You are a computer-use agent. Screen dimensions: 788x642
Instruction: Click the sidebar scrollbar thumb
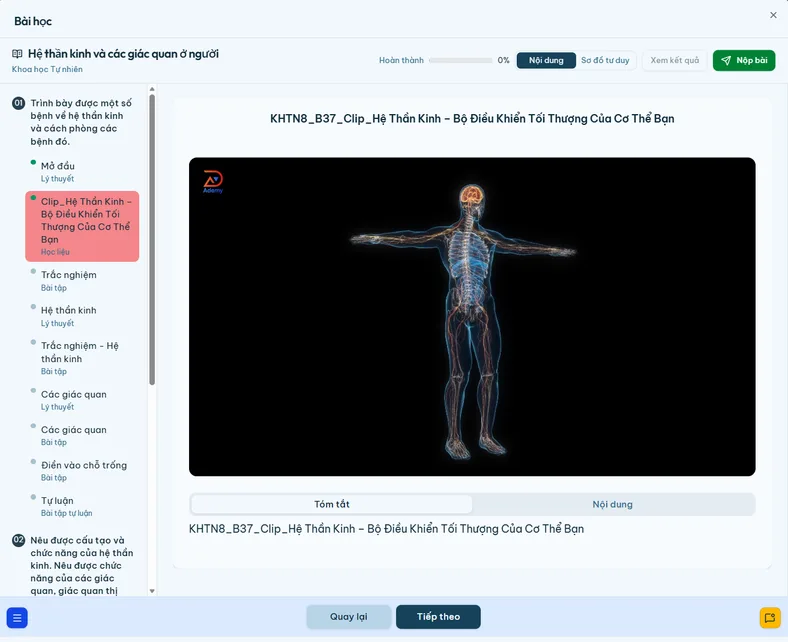pyautogui.click(x=152, y=240)
